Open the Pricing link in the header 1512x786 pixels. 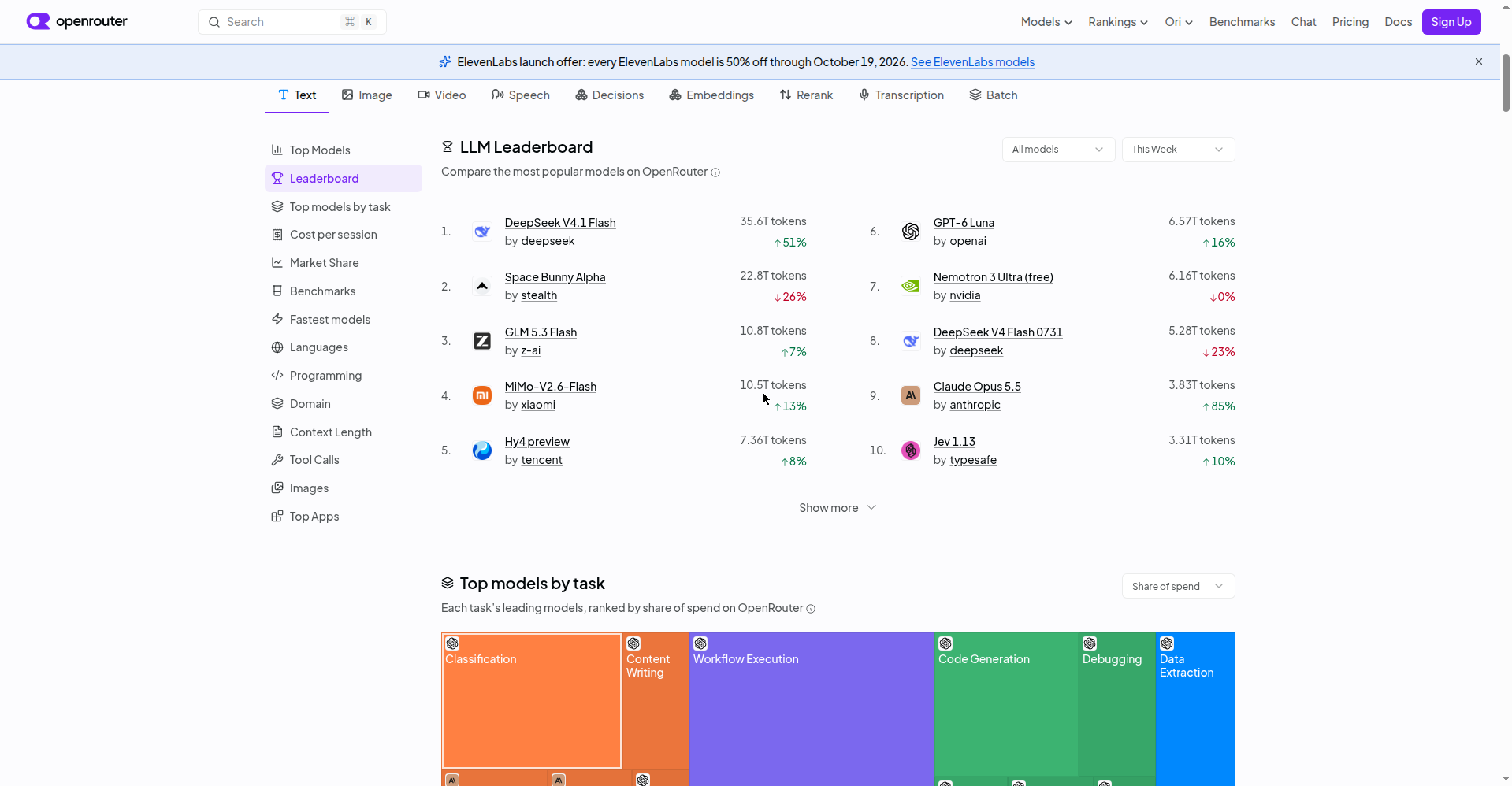pos(1350,22)
